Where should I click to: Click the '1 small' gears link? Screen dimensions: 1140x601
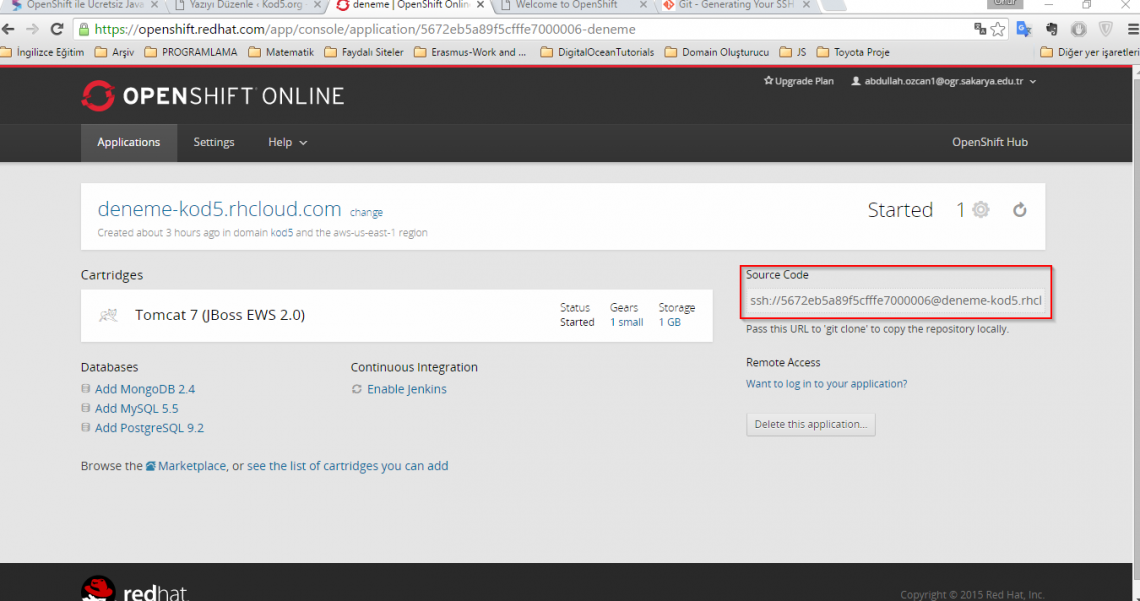point(627,322)
